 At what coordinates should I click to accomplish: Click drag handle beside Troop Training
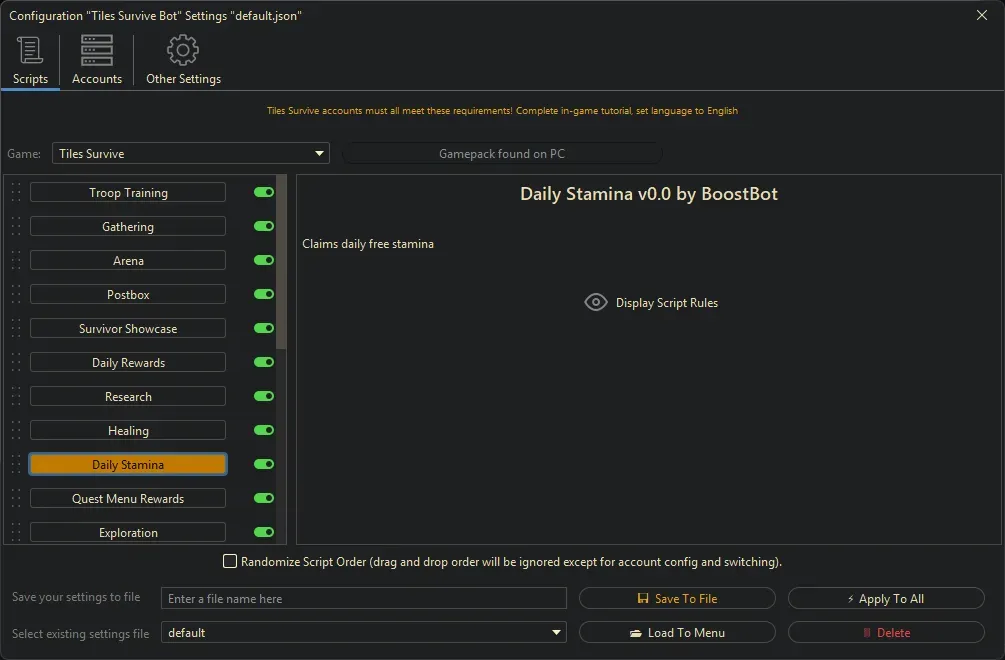(16, 193)
